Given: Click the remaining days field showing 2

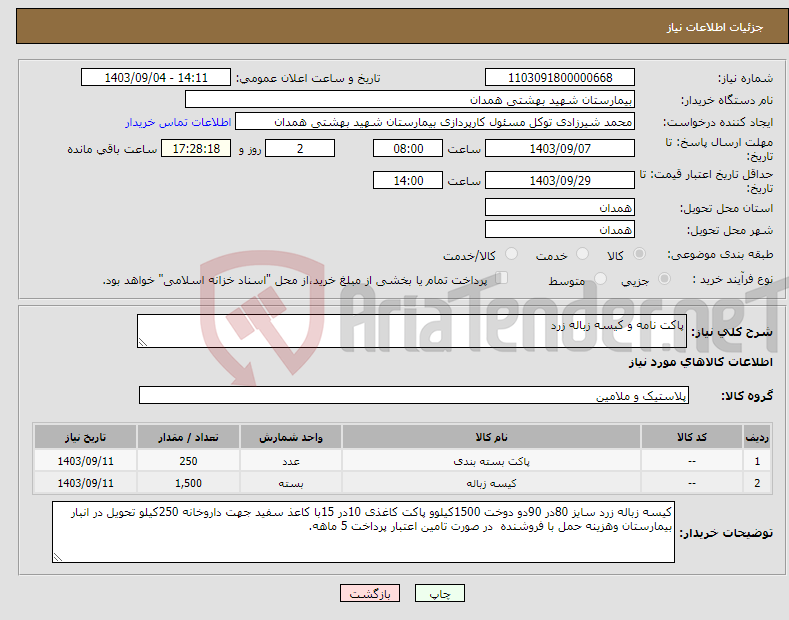Looking at the screenshot, I should pos(300,148).
